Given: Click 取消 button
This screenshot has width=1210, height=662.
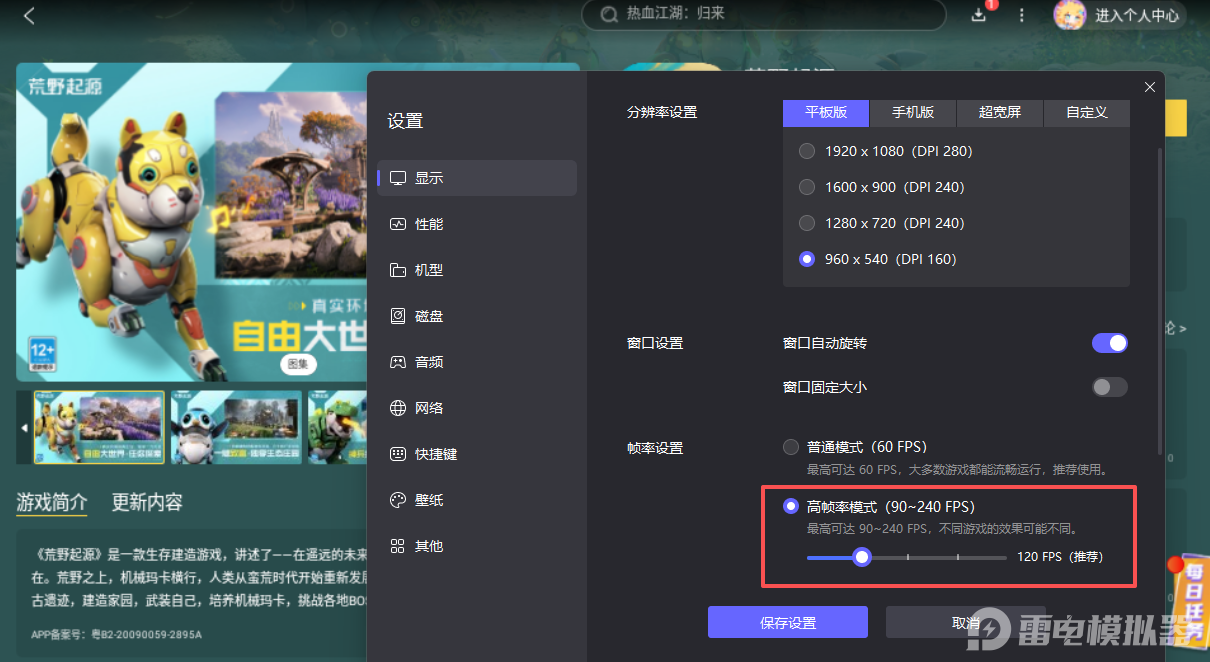Looking at the screenshot, I should coord(966,622).
